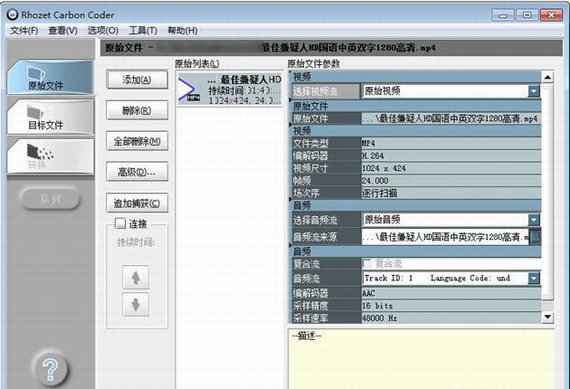Open the 选择音频流 dropdown
The height and width of the screenshot is (389, 570).
click(533, 220)
